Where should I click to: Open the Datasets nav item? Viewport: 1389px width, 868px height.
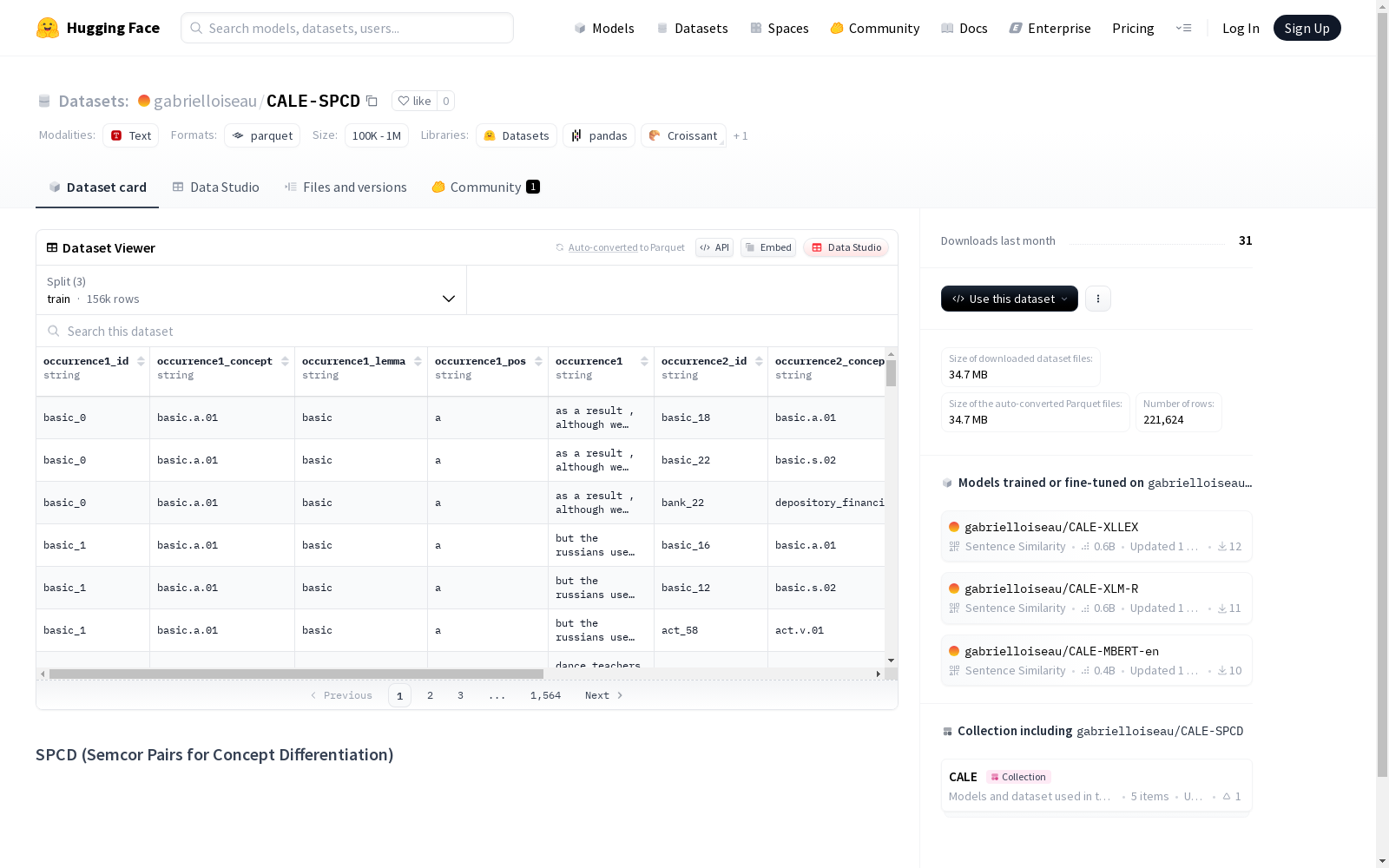(692, 28)
